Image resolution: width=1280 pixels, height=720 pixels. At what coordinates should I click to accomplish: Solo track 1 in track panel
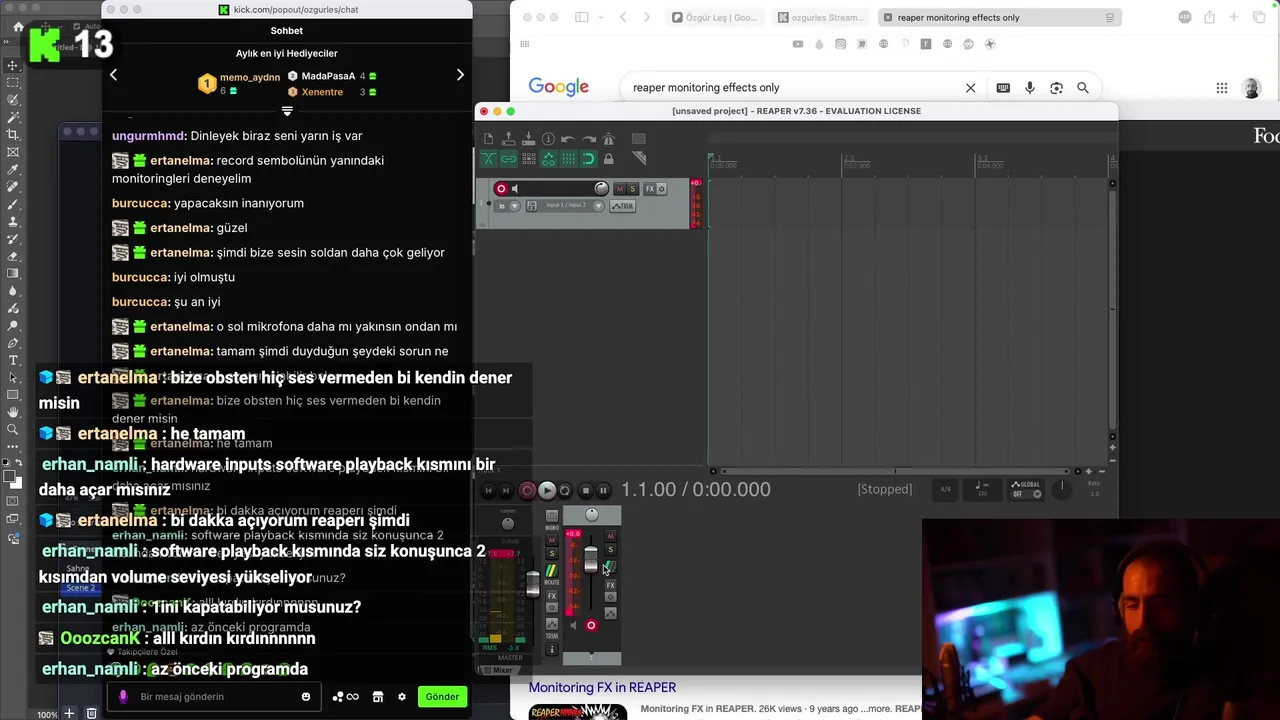coord(632,189)
